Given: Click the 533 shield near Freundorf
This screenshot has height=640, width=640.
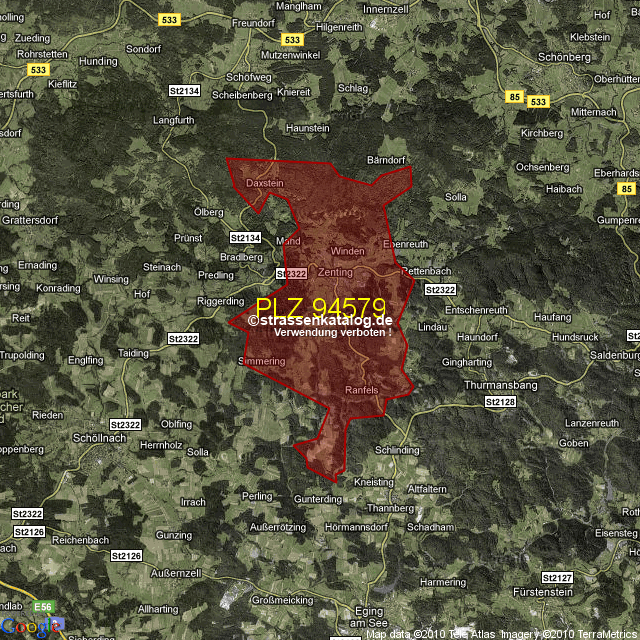Looking at the screenshot, I should coord(167,19).
